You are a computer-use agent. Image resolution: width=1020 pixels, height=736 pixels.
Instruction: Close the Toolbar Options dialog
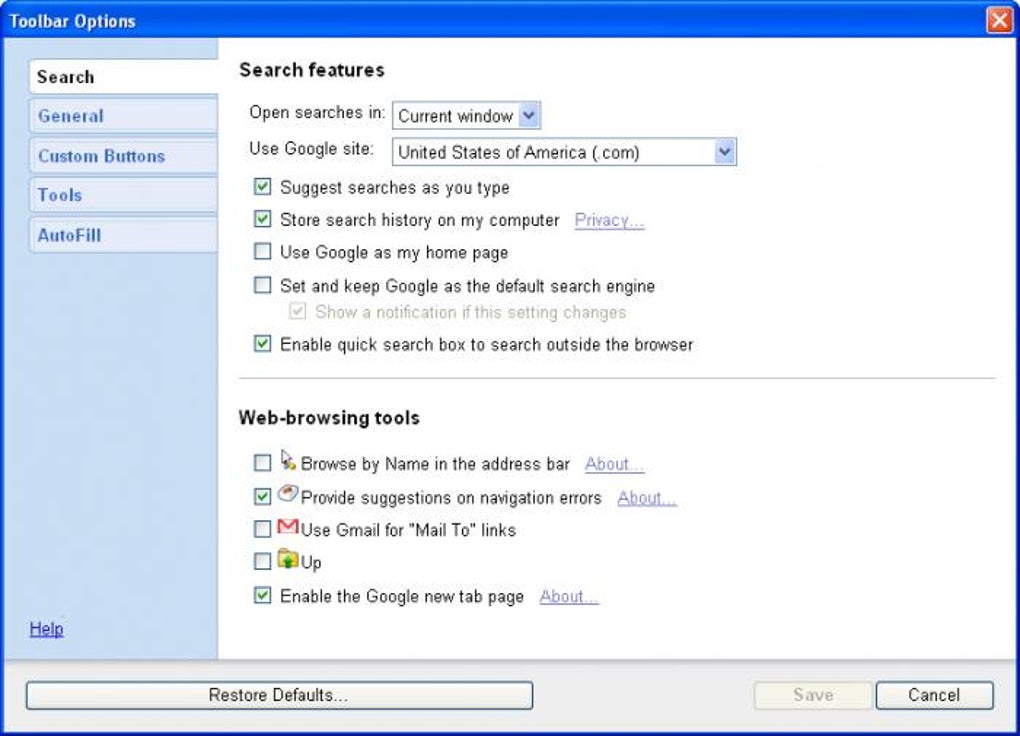point(999,20)
